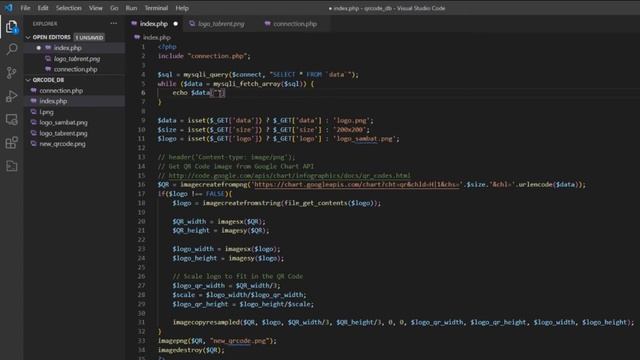Click the include "connection.php" line
Viewport: 640px width, 360px height.
[x=204, y=56]
